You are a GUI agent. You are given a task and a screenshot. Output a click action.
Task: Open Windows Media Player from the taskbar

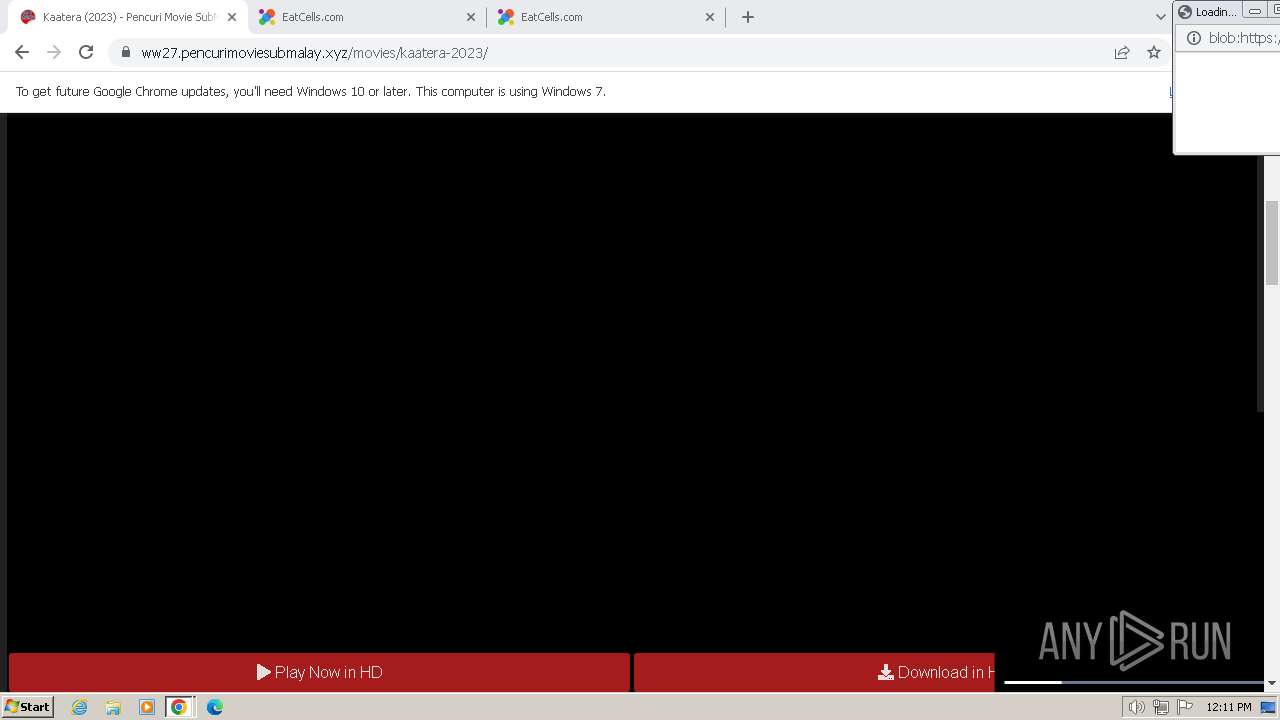tap(147, 707)
